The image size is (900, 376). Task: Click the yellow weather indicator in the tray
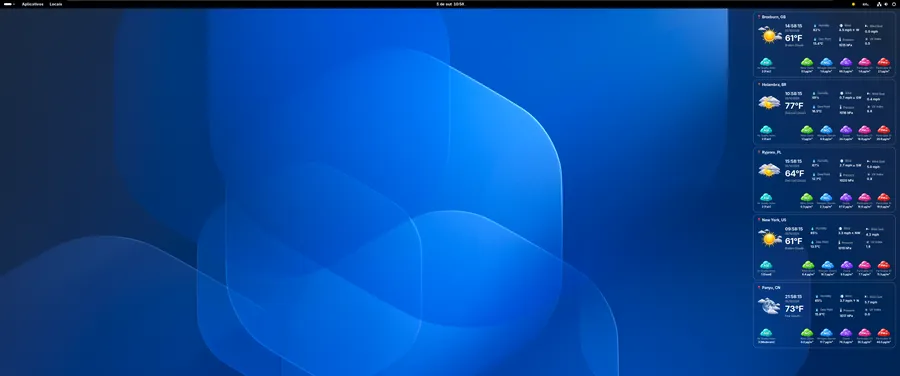tap(854, 4)
